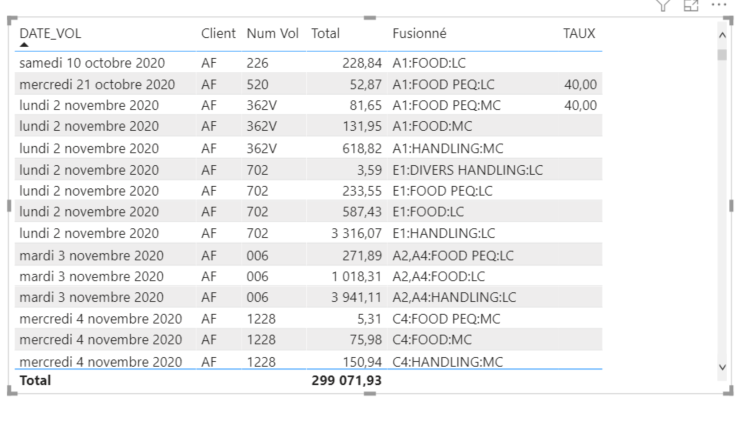The width and height of the screenshot is (751, 432).
Task: Click the Focus mode icon
Action: point(691,5)
